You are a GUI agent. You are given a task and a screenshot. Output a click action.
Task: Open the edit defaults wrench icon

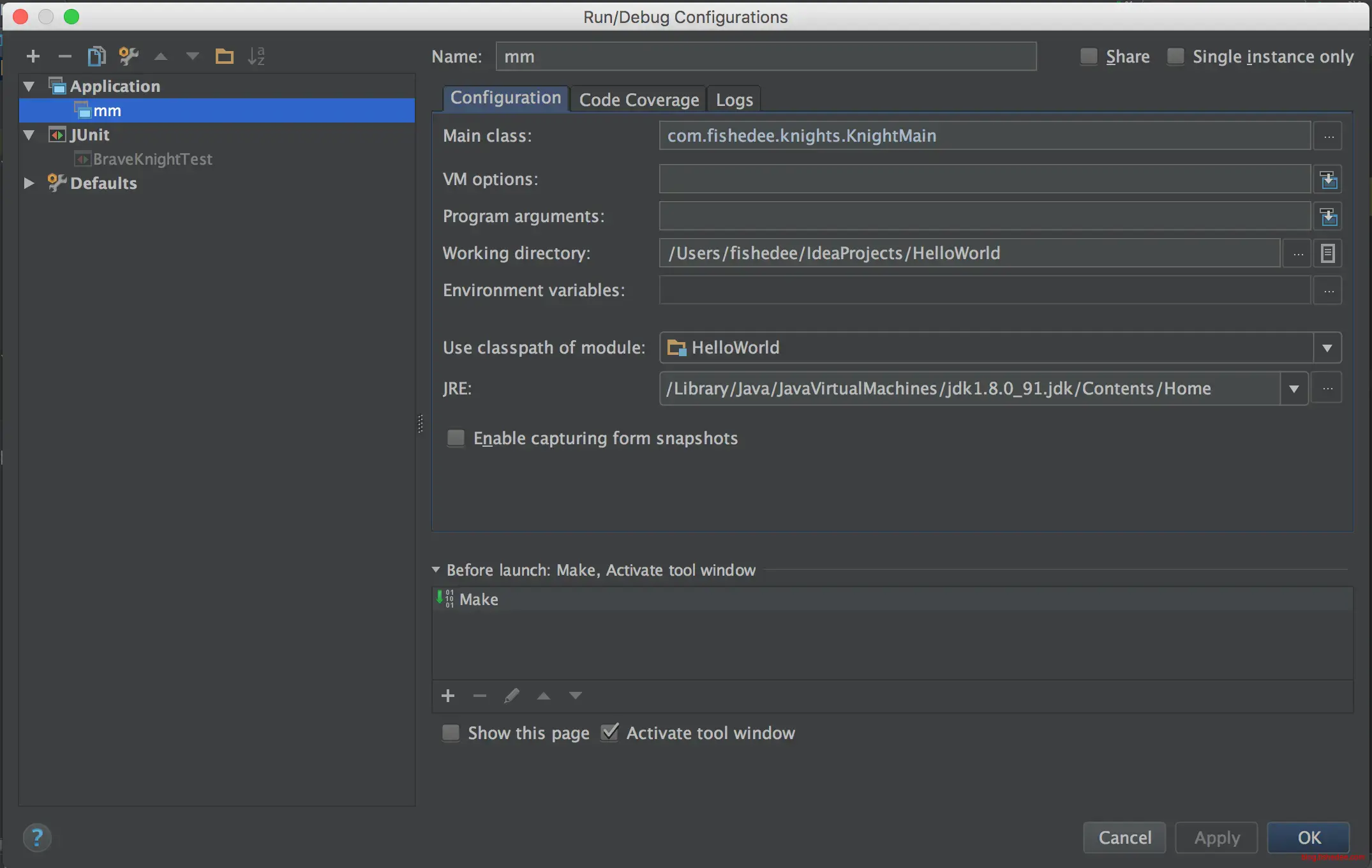point(128,57)
